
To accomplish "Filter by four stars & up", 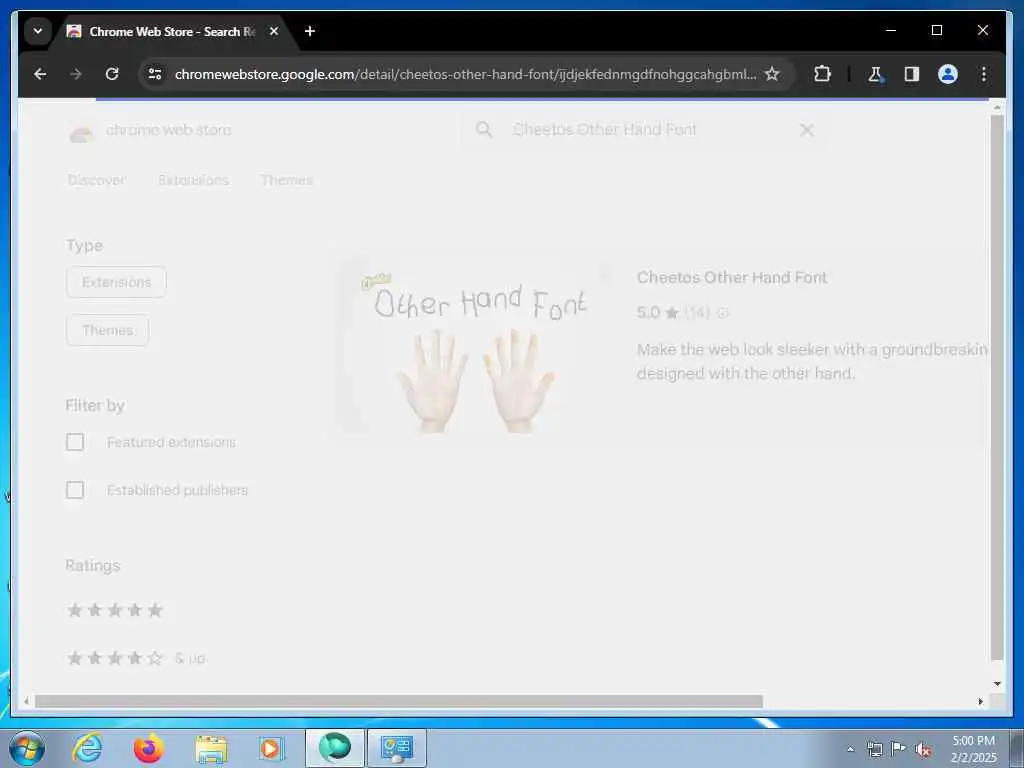I will click(136, 658).
